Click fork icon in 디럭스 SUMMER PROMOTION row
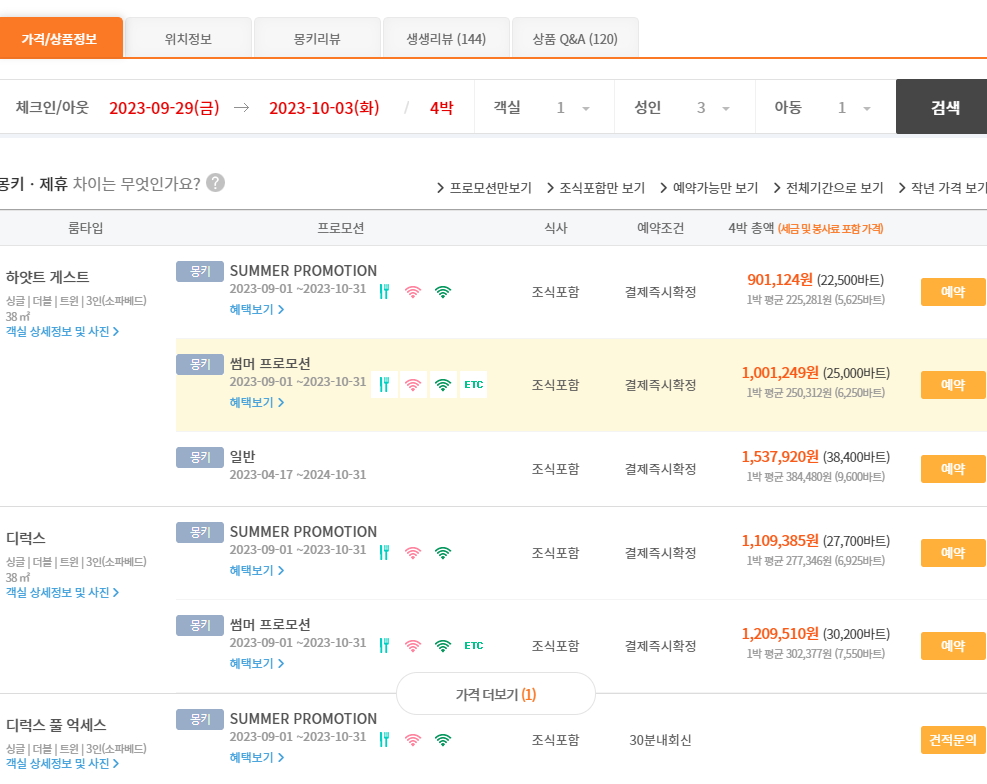The height and width of the screenshot is (784, 987). [385, 553]
